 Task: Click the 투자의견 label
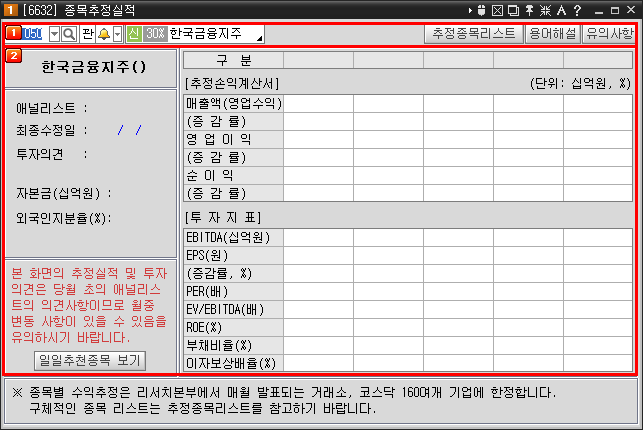40,154
